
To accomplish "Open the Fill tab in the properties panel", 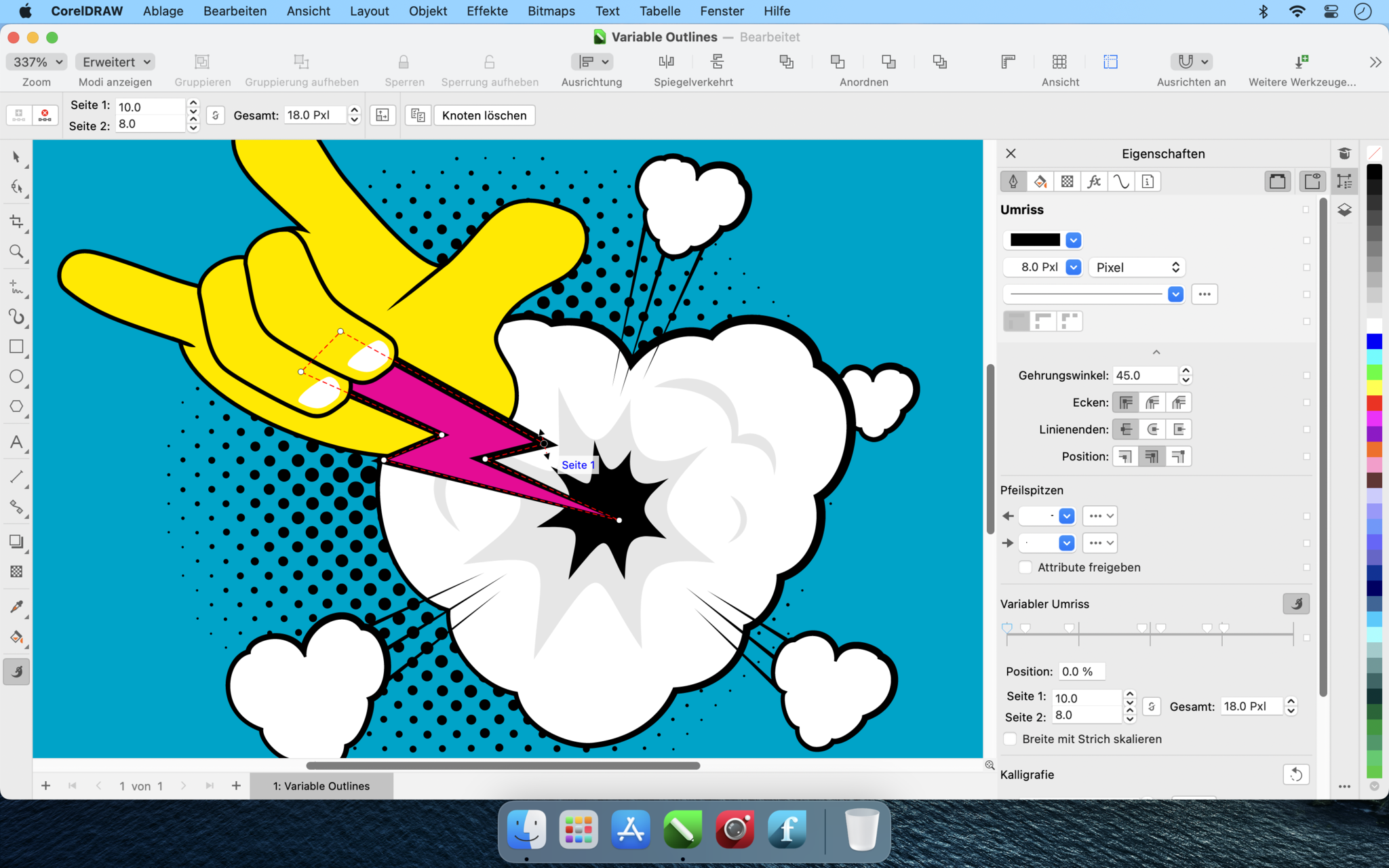I will point(1040,181).
